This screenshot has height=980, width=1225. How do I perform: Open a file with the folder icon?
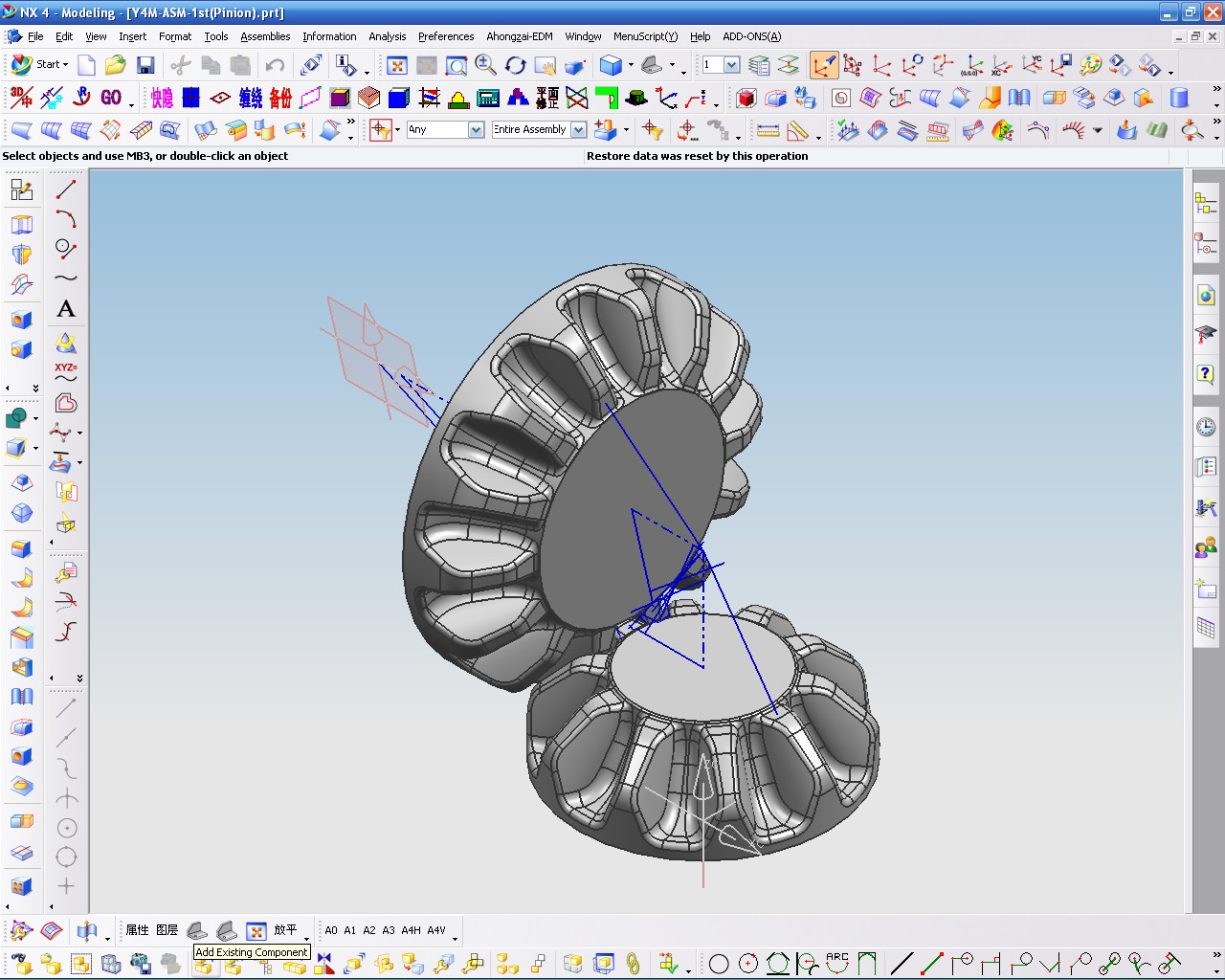pyautogui.click(x=116, y=65)
